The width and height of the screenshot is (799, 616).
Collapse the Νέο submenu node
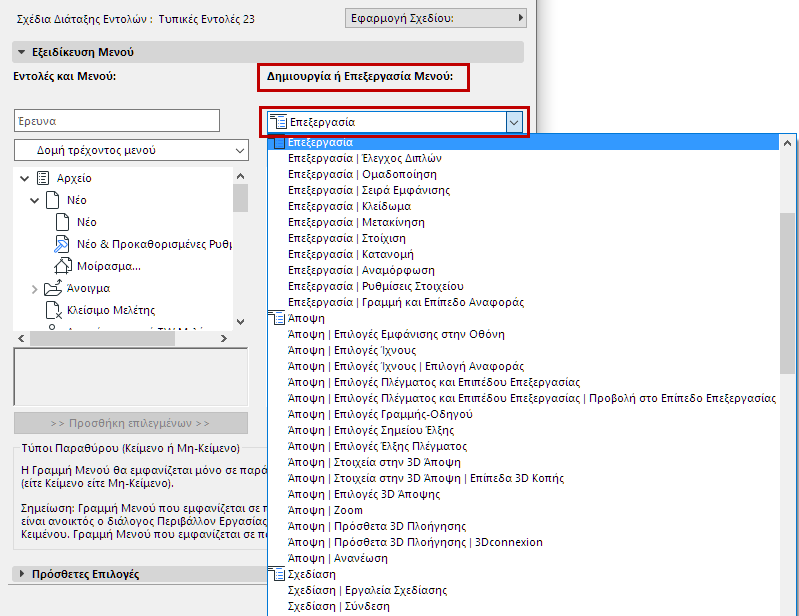point(35,200)
